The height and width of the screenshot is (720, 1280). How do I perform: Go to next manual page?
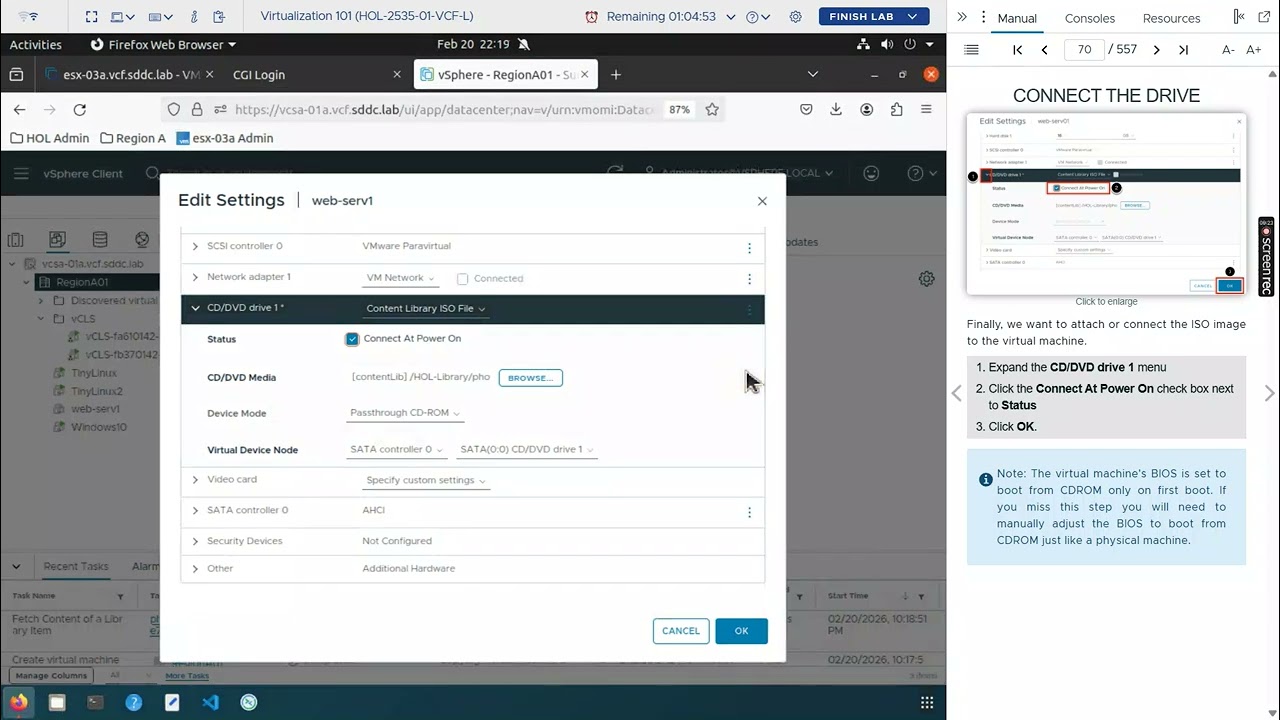(x=1157, y=49)
